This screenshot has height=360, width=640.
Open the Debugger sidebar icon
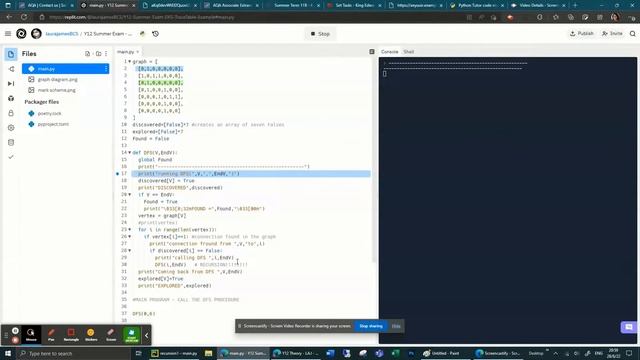pyautogui.click(x=11, y=84)
